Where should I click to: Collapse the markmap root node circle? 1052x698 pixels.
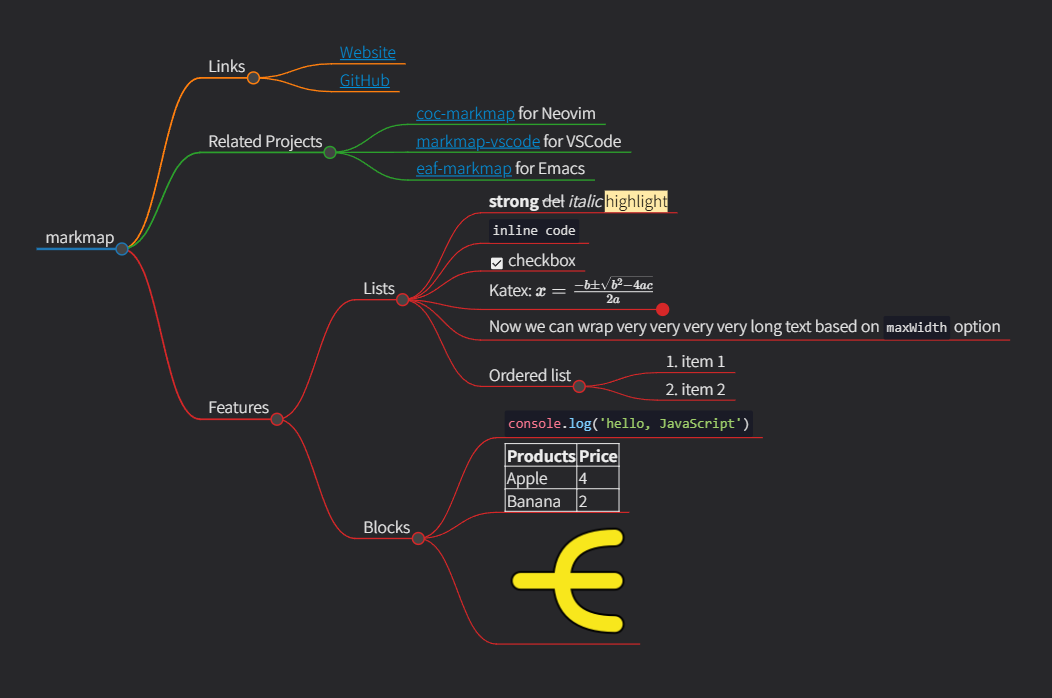122,249
